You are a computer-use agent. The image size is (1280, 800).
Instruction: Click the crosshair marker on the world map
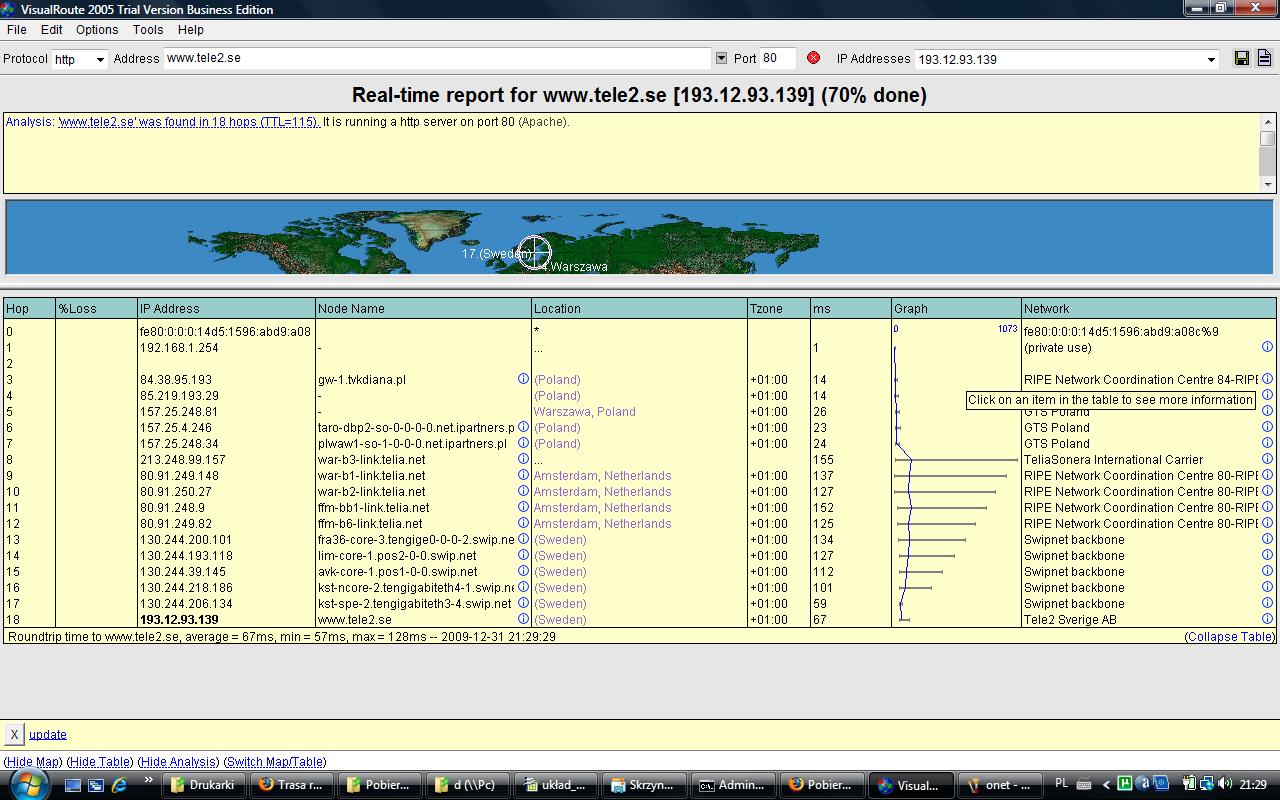pos(534,253)
